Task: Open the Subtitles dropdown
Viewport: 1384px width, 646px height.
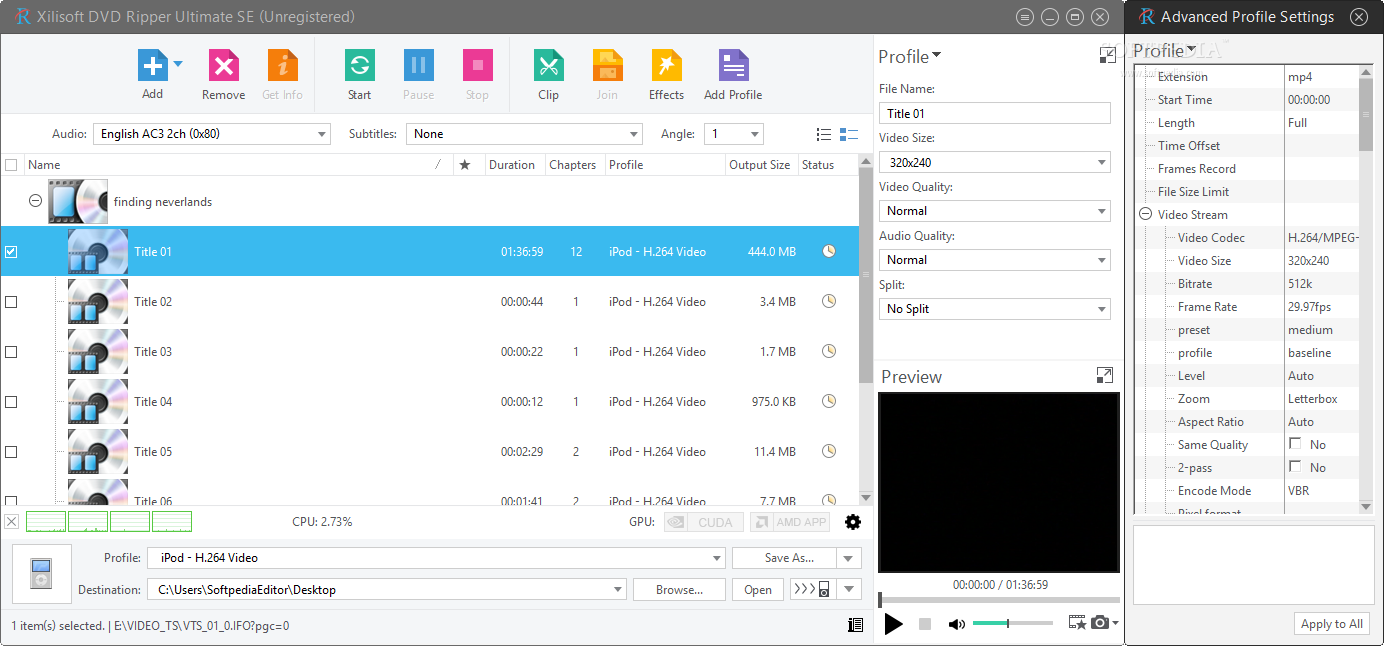Action: pyautogui.click(x=524, y=134)
